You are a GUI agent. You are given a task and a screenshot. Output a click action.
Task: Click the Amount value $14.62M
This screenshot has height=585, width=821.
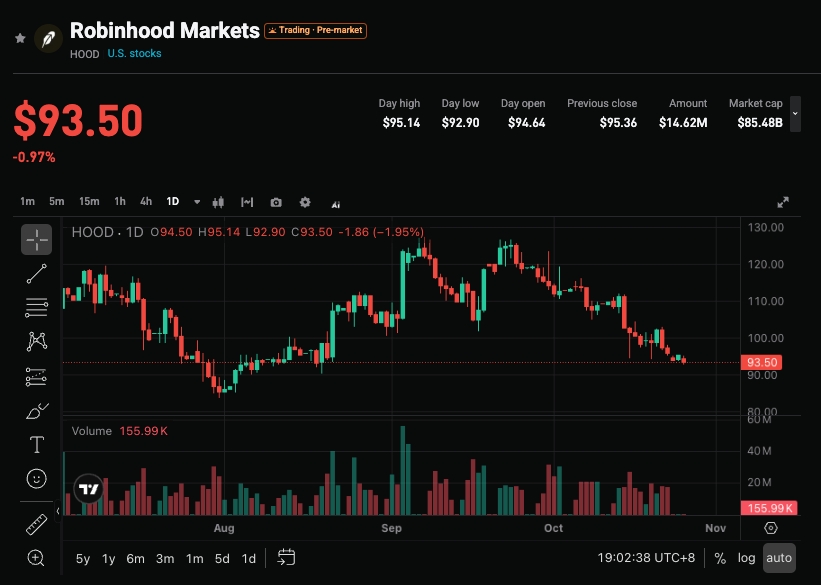point(683,123)
